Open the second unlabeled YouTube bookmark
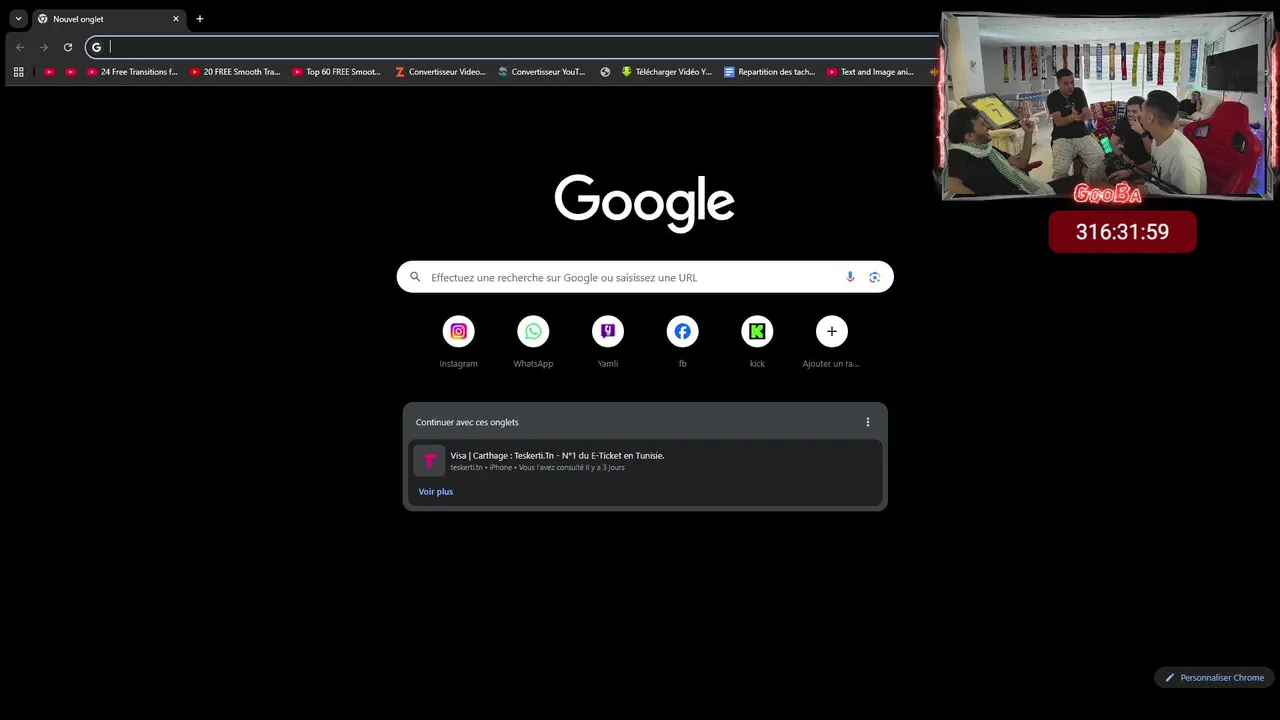The height and width of the screenshot is (720, 1280). (71, 72)
